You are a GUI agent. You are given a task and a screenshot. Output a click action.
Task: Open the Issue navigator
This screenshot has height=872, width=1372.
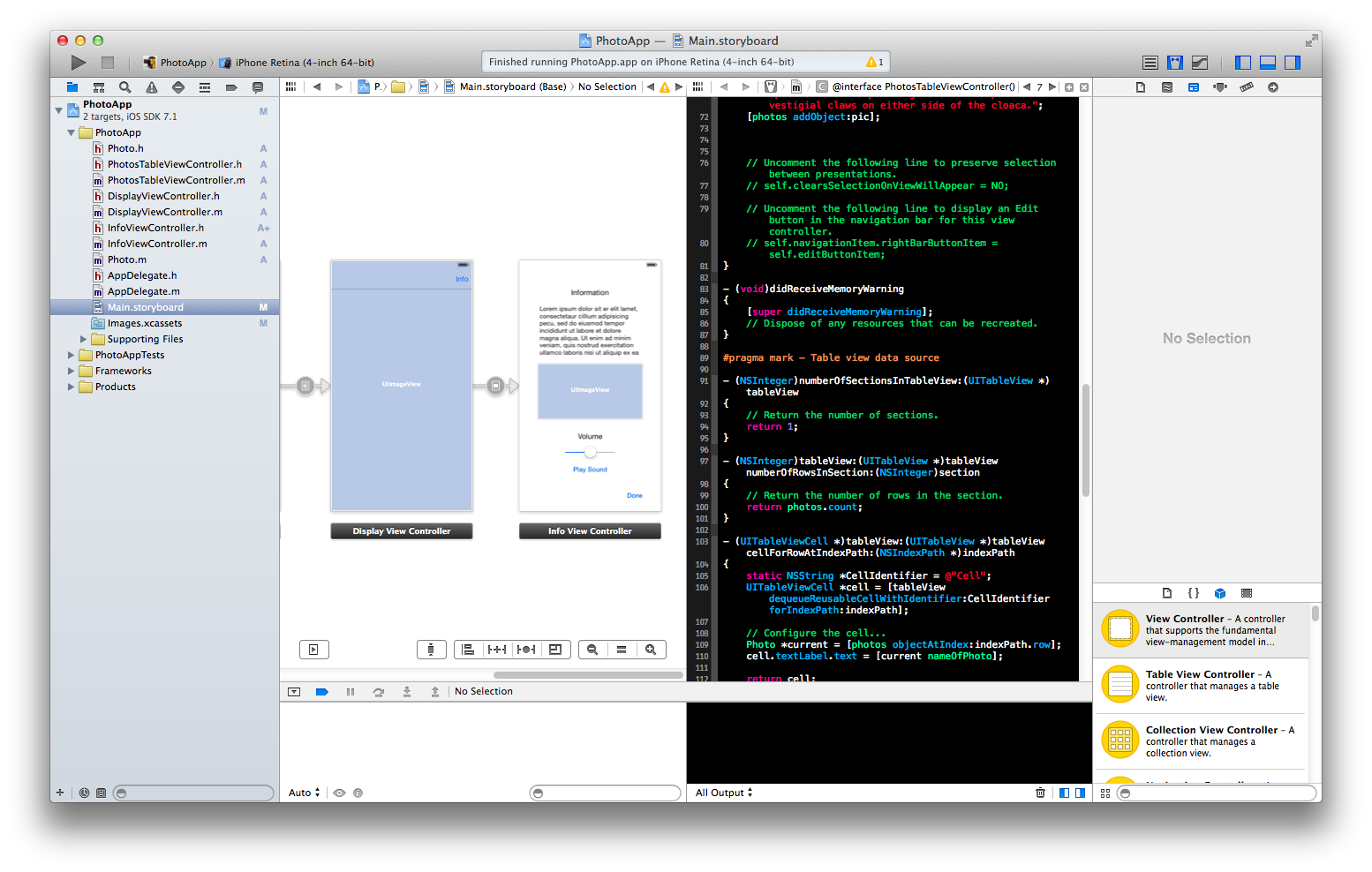pos(152,87)
